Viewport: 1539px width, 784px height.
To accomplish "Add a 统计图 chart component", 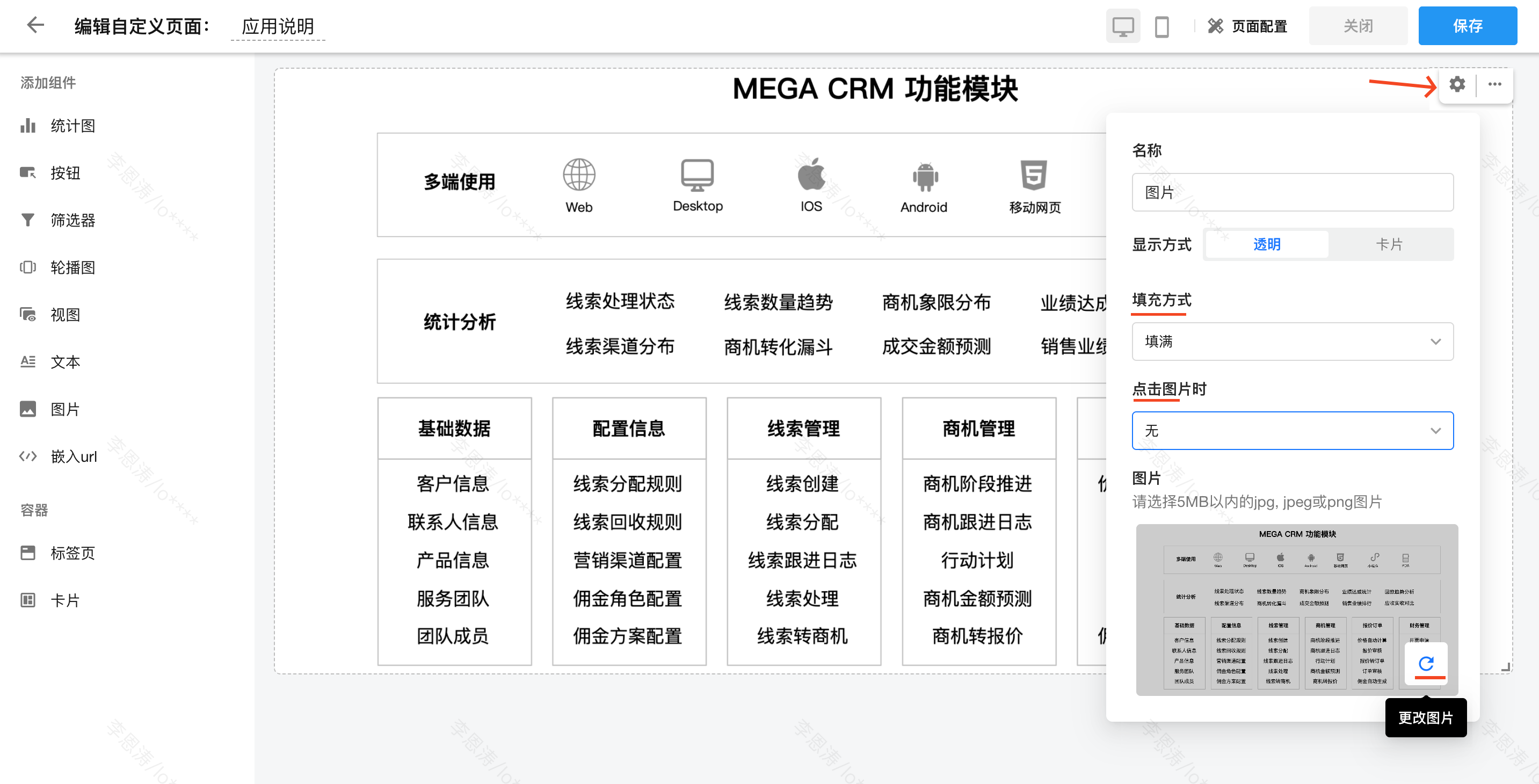I will coord(59,126).
